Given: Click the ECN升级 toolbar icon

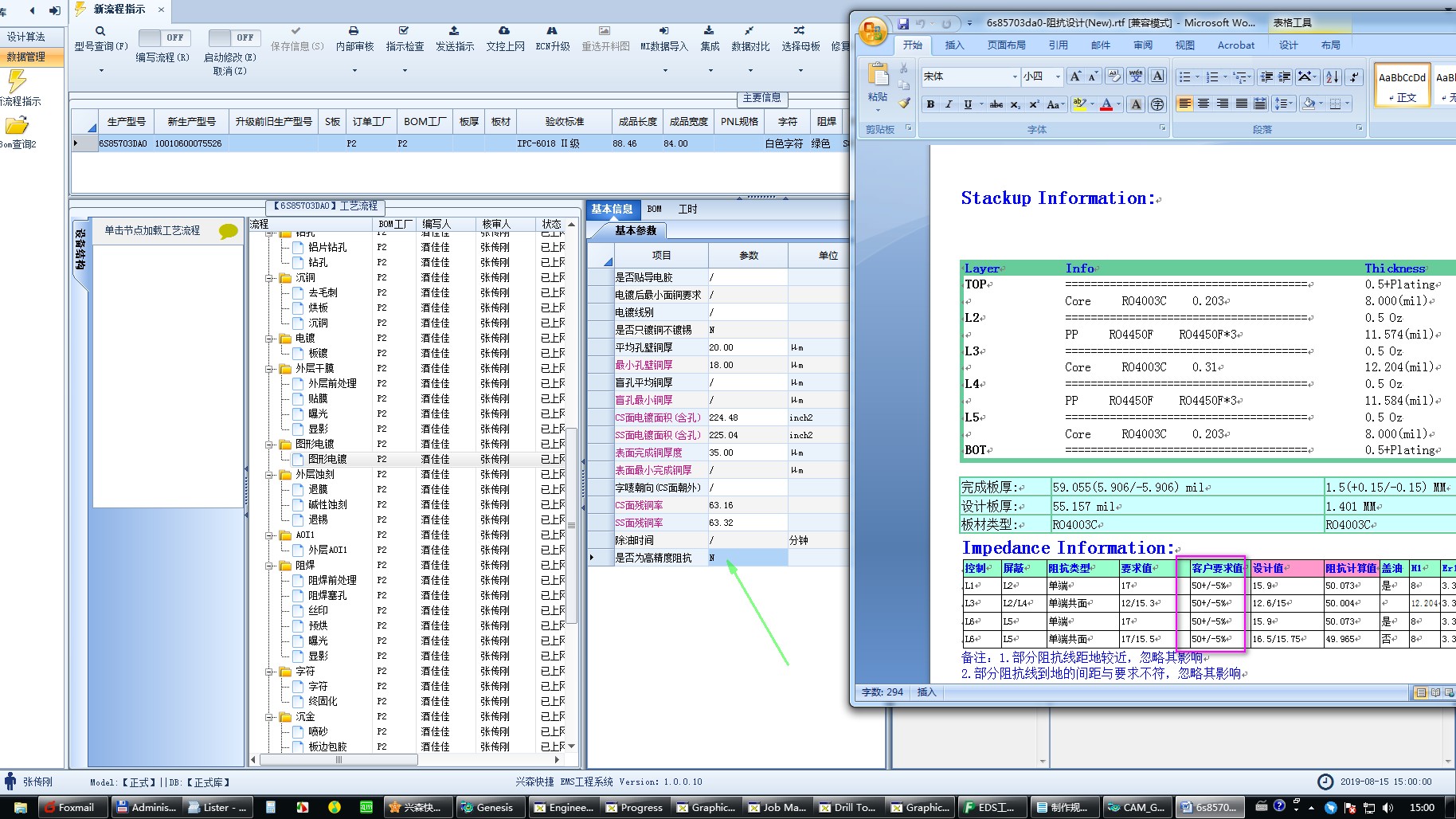Looking at the screenshot, I should 552,31.
